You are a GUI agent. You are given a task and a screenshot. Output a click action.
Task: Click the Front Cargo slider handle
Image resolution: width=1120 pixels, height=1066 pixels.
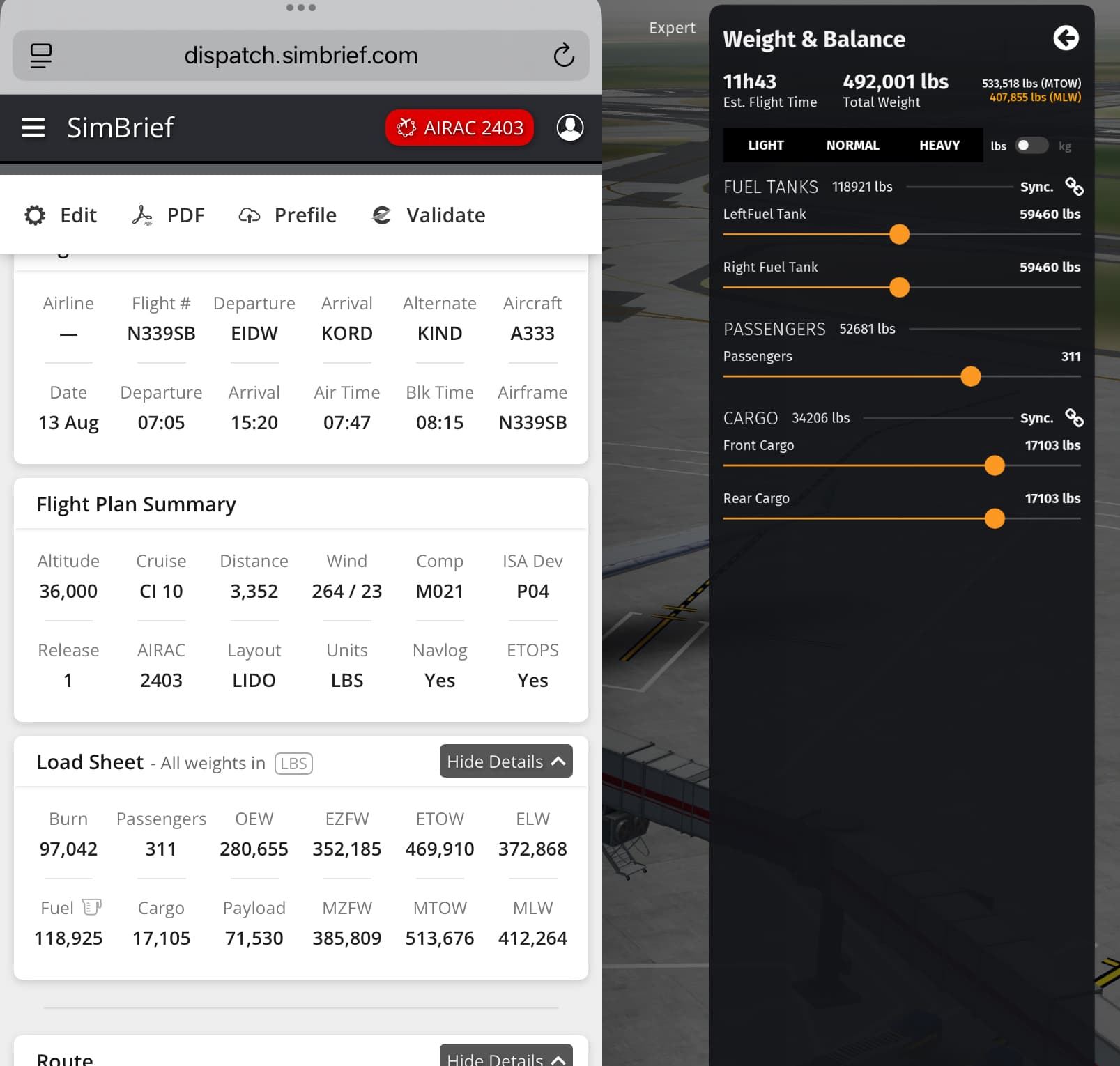[x=995, y=465]
